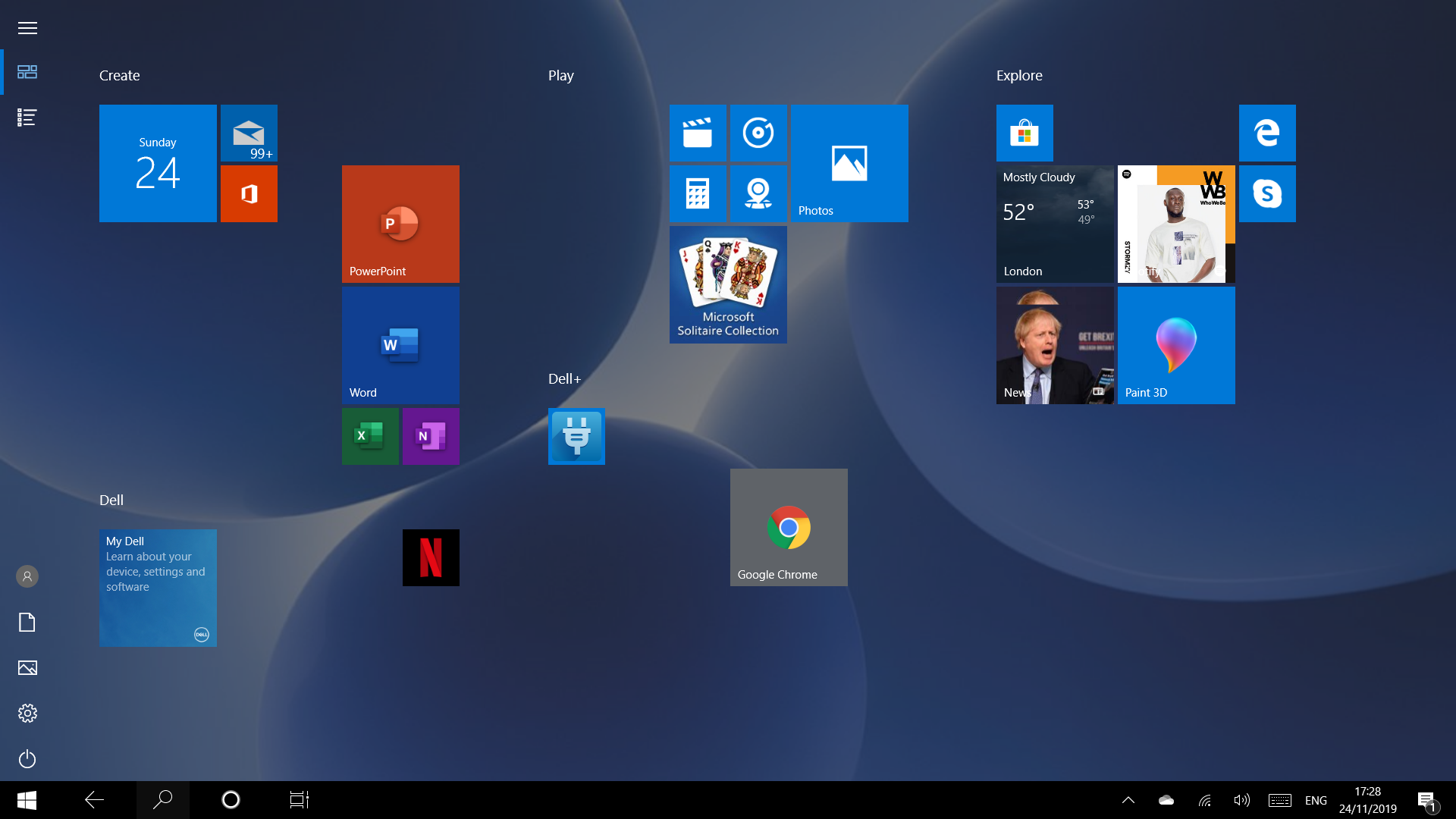Image resolution: width=1456 pixels, height=819 pixels.
Task: Open OneDrive cloud tray icon
Action: [x=1166, y=800]
